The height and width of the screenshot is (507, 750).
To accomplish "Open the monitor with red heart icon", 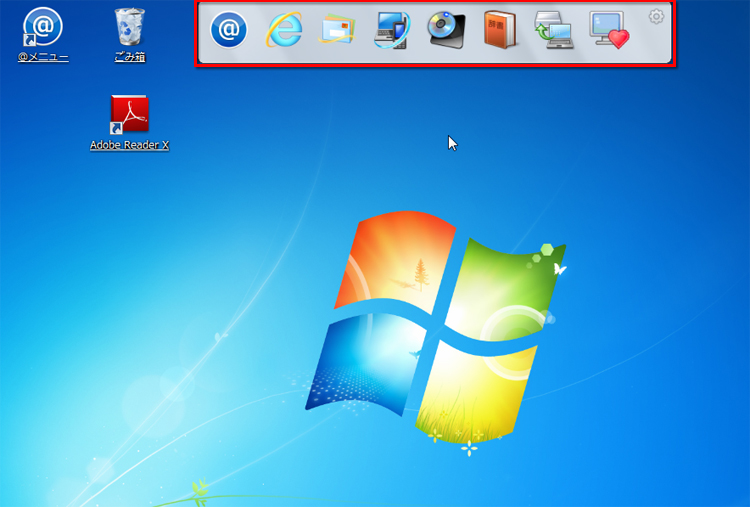I will (609, 30).
